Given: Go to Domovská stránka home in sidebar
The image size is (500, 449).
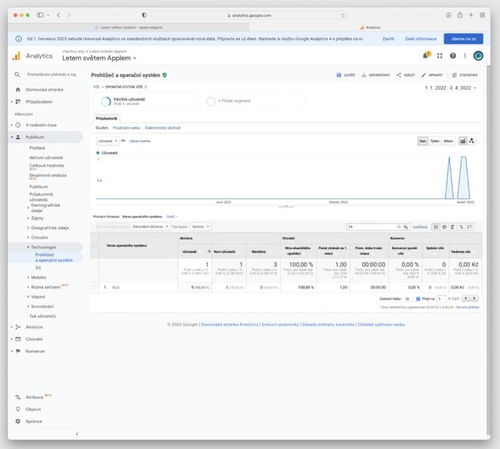Looking at the screenshot, I should (44, 90).
